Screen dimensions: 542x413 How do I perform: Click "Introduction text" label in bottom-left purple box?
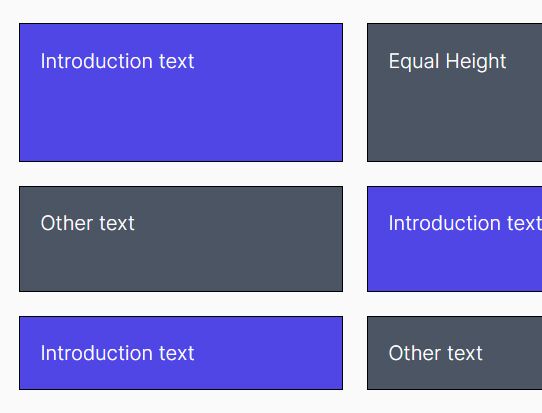click(117, 353)
